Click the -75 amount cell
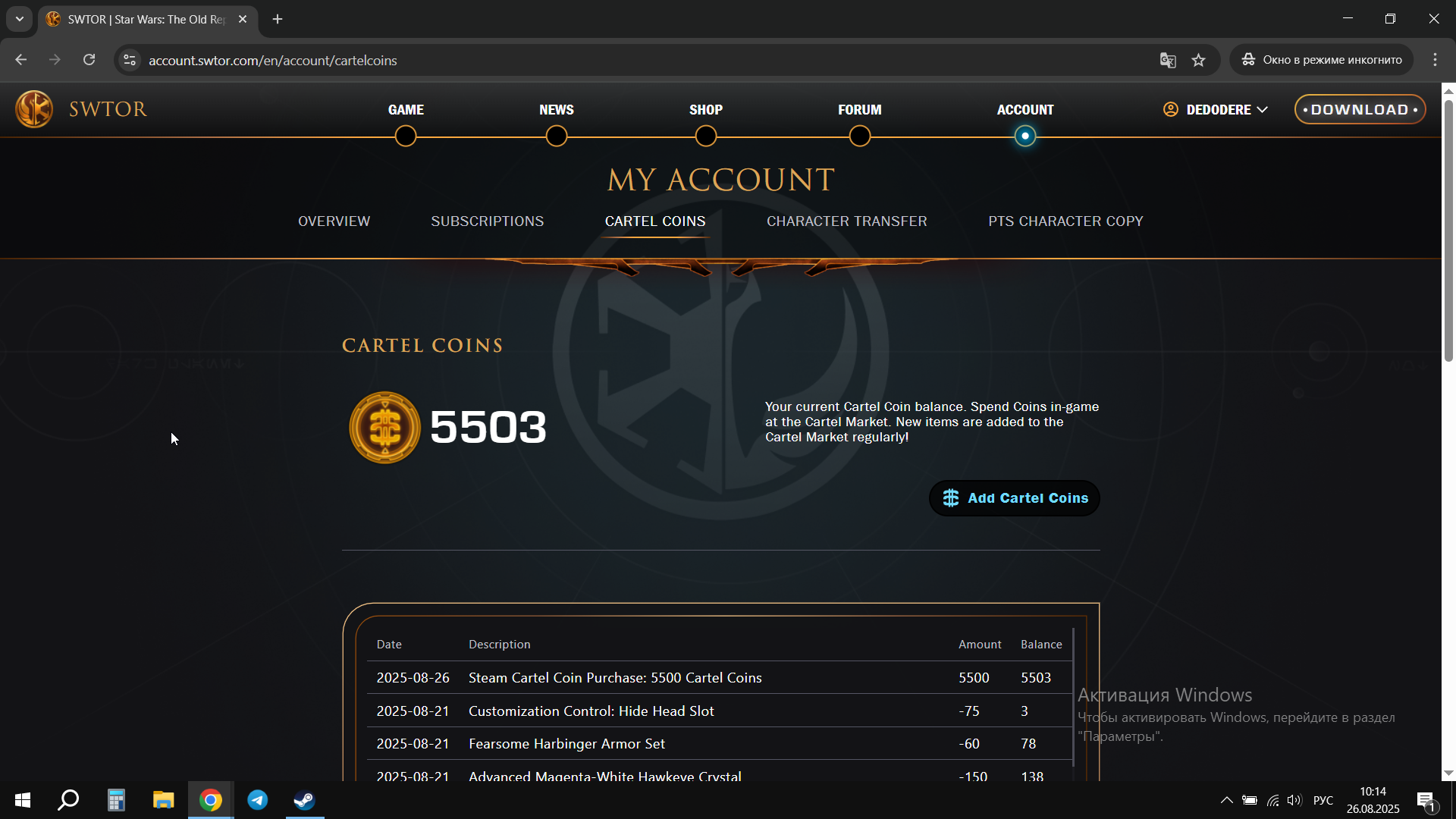The height and width of the screenshot is (819, 1456). (x=969, y=711)
